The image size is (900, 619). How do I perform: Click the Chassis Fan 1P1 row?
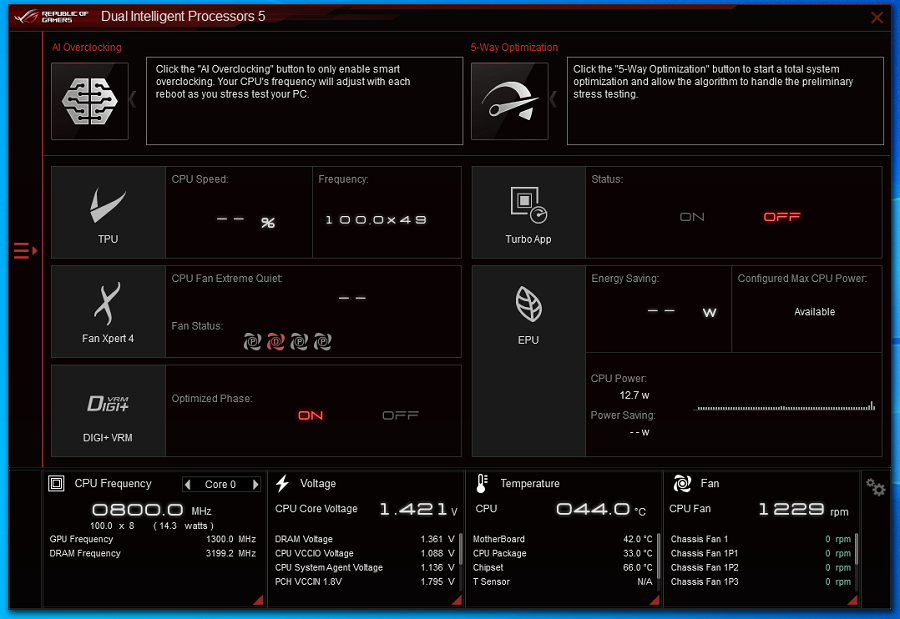[761, 554]
